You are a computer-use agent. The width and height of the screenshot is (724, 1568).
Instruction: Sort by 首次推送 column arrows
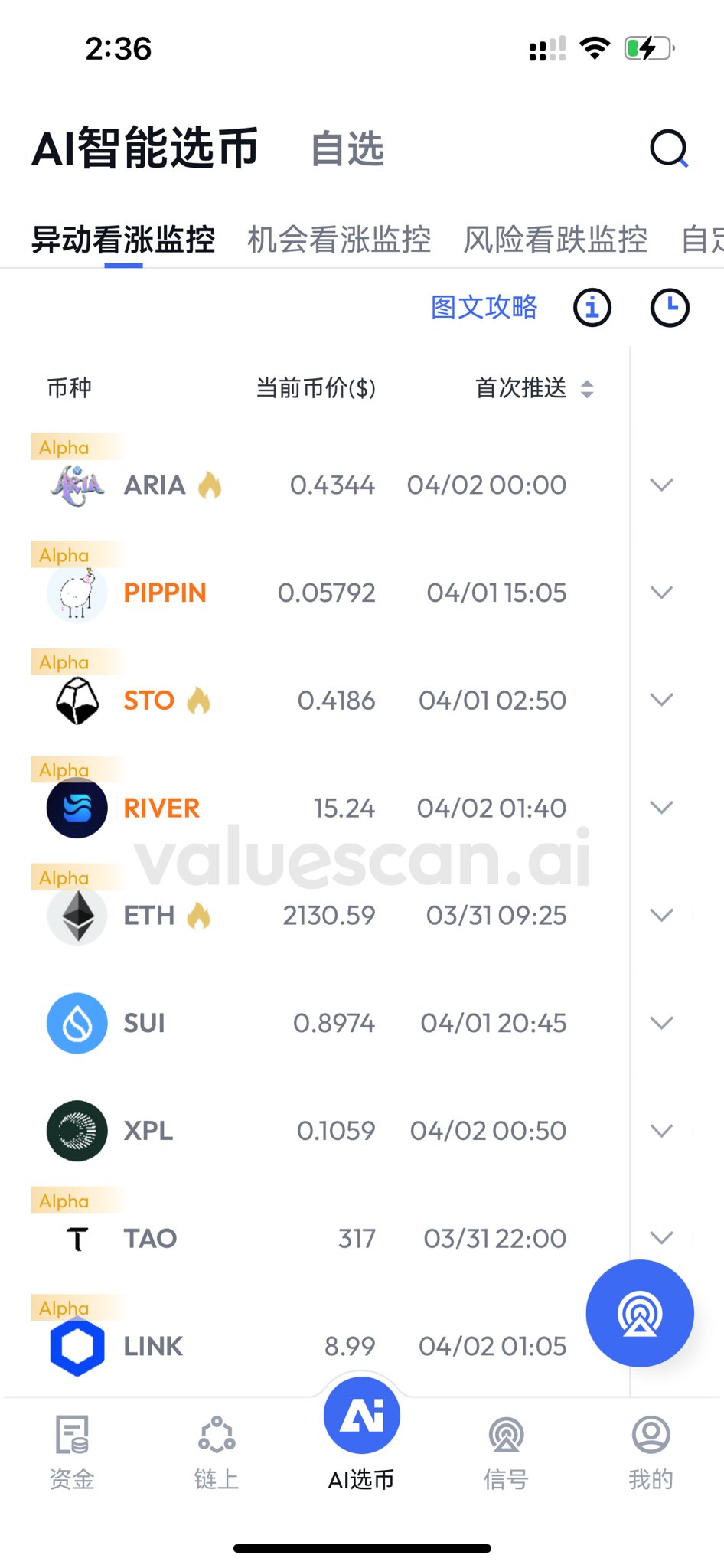[587, 389]
